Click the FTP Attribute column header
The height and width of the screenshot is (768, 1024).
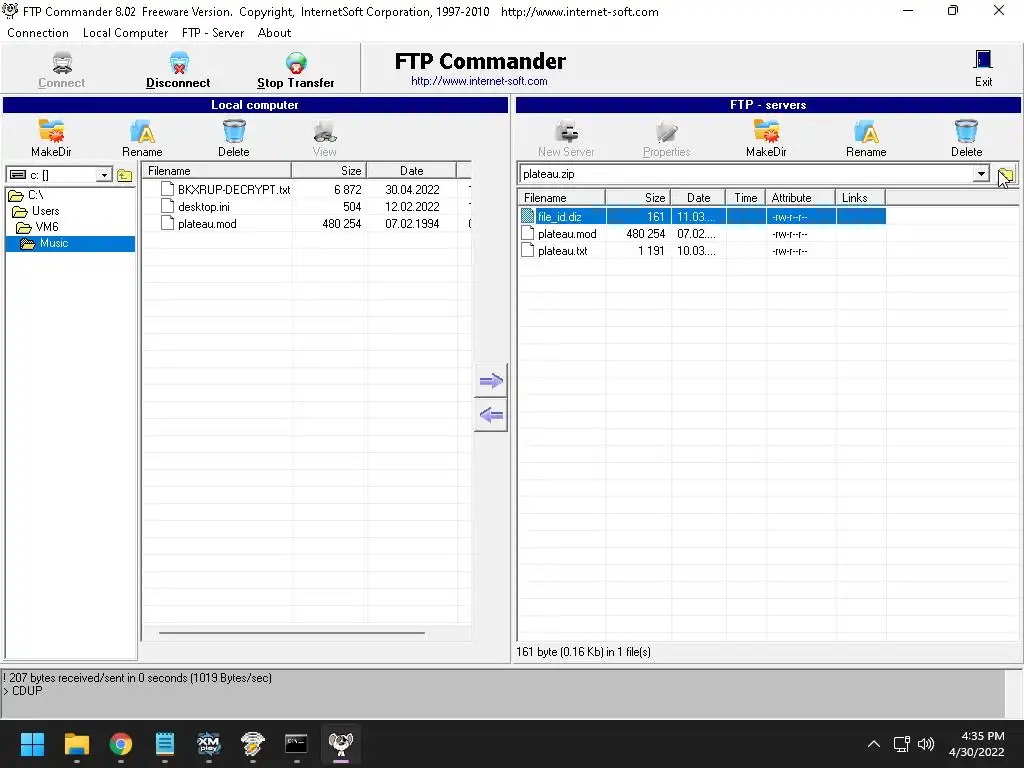click(800, 198)
